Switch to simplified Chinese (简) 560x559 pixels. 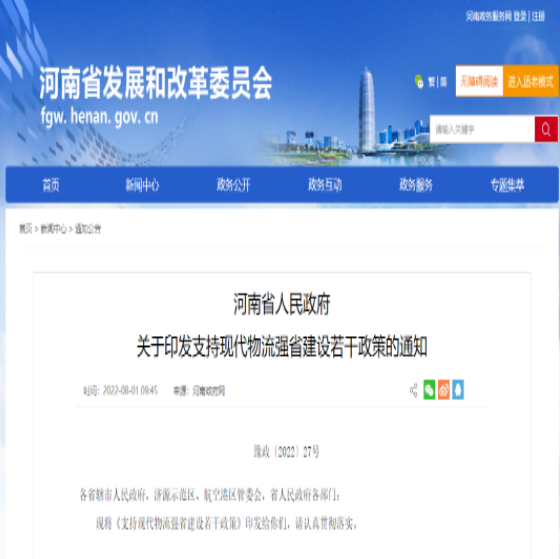tap(444, 82)
